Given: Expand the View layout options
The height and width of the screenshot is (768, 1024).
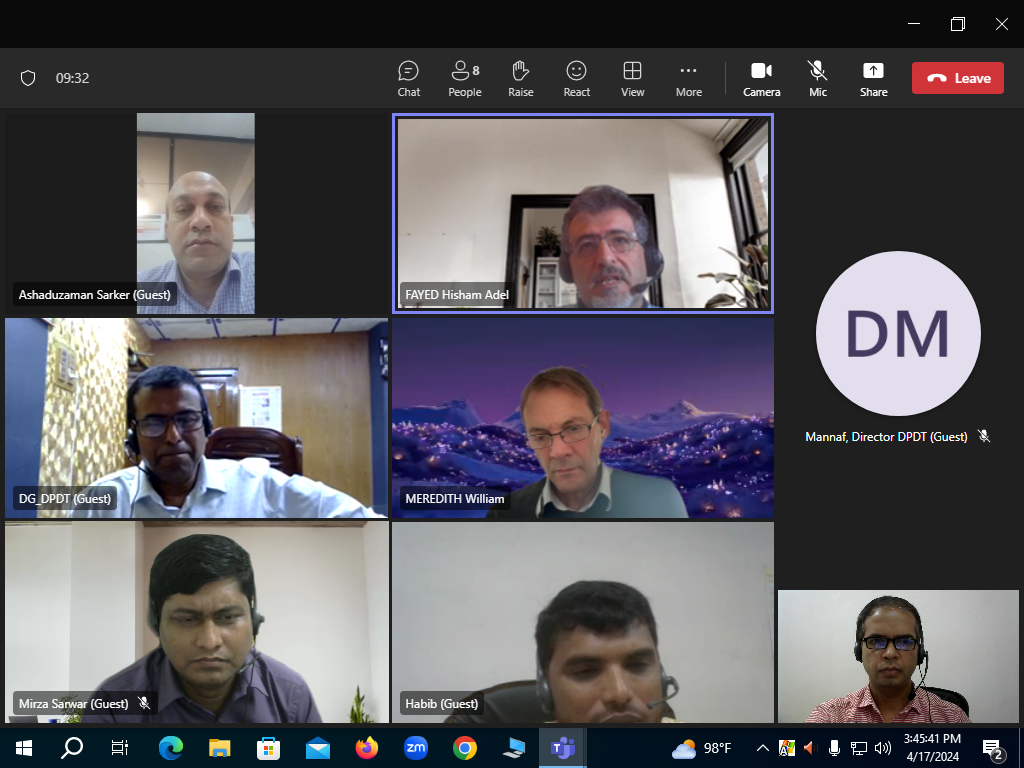Looking at the screenshot, I should (632, 78).
